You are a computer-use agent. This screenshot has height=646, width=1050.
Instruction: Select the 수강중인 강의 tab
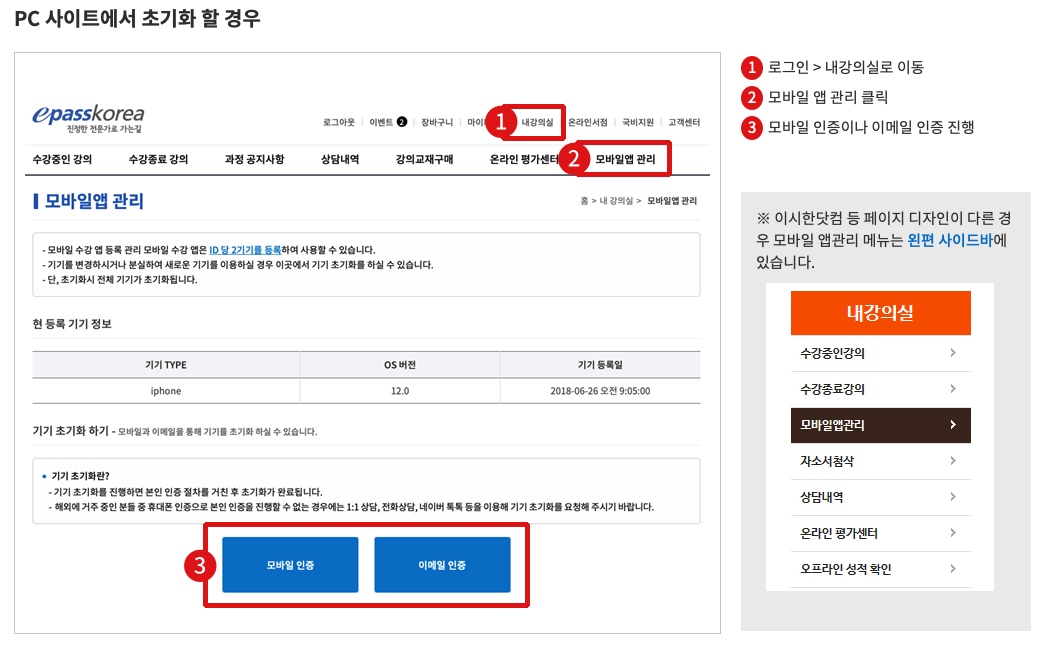tap(62, 159)
